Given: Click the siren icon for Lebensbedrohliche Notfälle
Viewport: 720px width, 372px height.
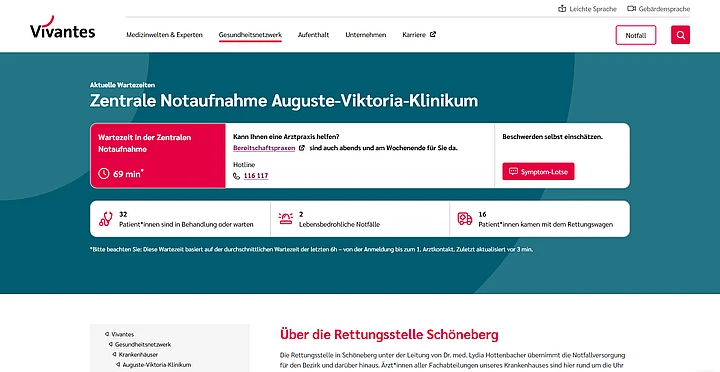Looking at the screenshot, I should coord(286,219).
